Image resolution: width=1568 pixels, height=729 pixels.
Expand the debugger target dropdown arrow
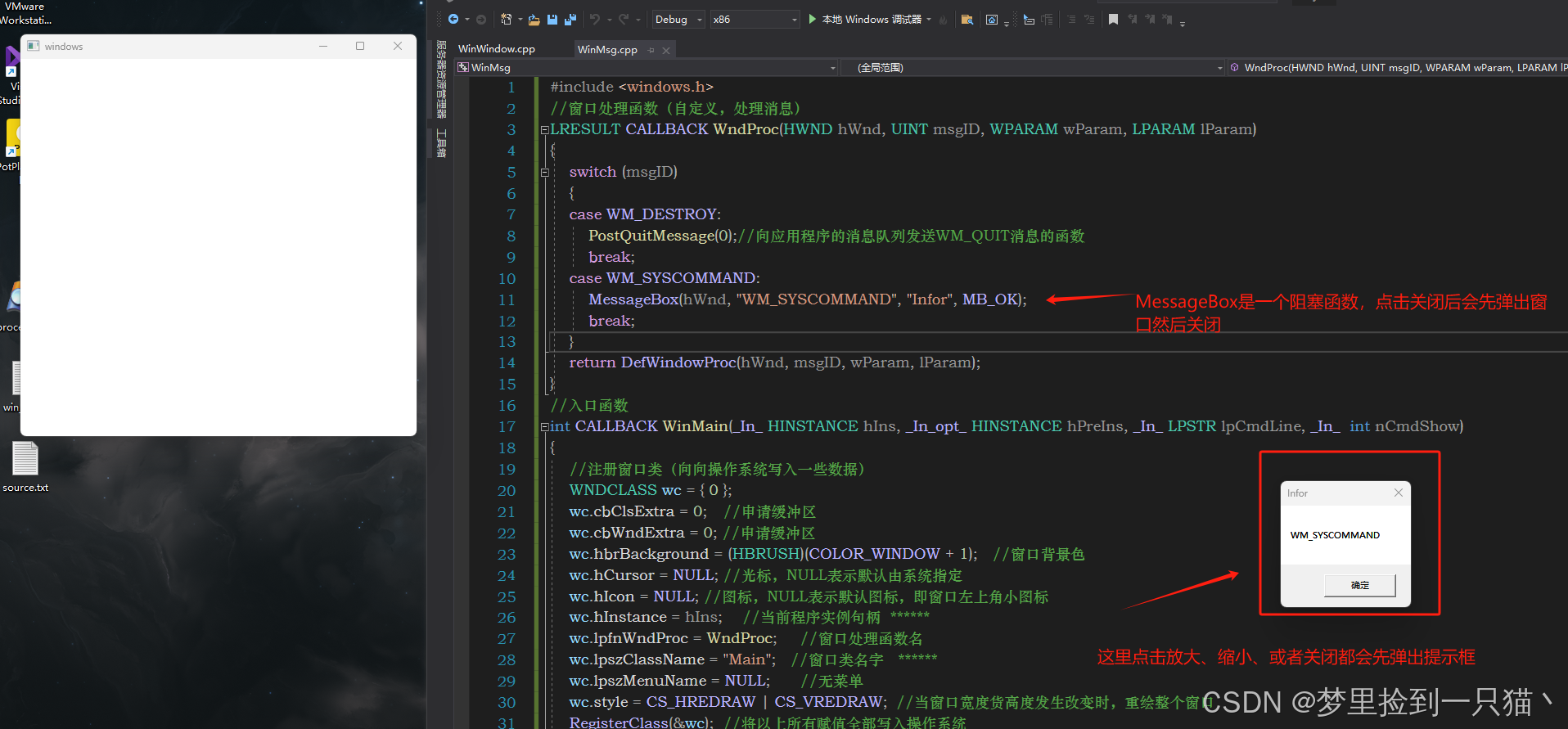click(x=929, y=19)
